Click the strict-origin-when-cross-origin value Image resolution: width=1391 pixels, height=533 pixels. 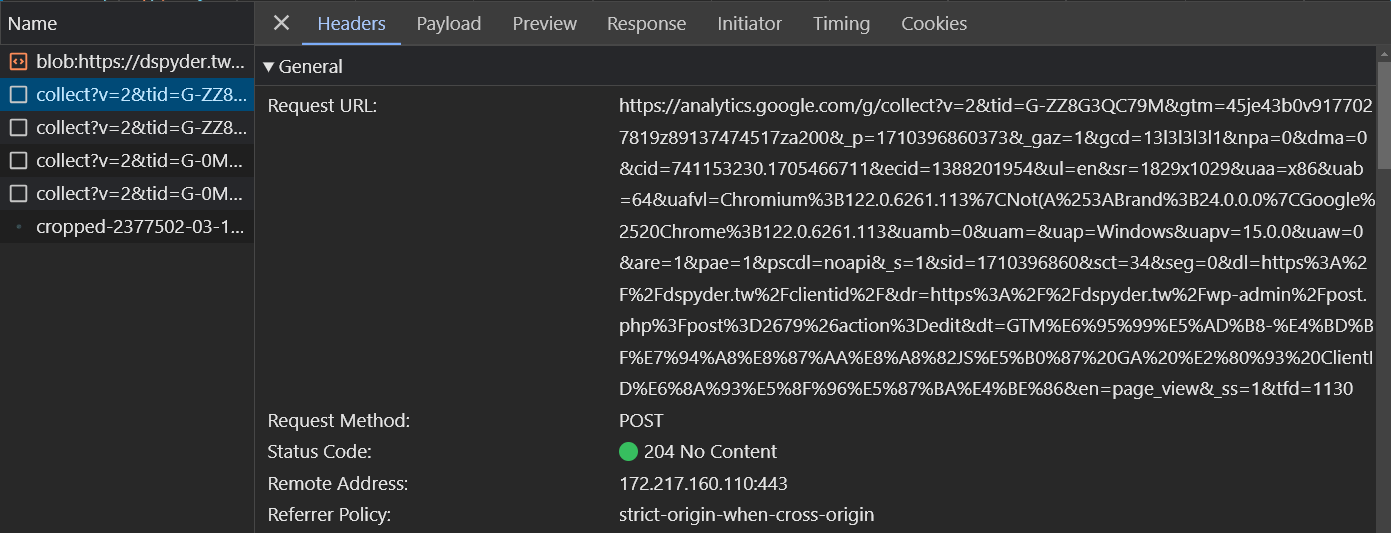click(746, 516)
